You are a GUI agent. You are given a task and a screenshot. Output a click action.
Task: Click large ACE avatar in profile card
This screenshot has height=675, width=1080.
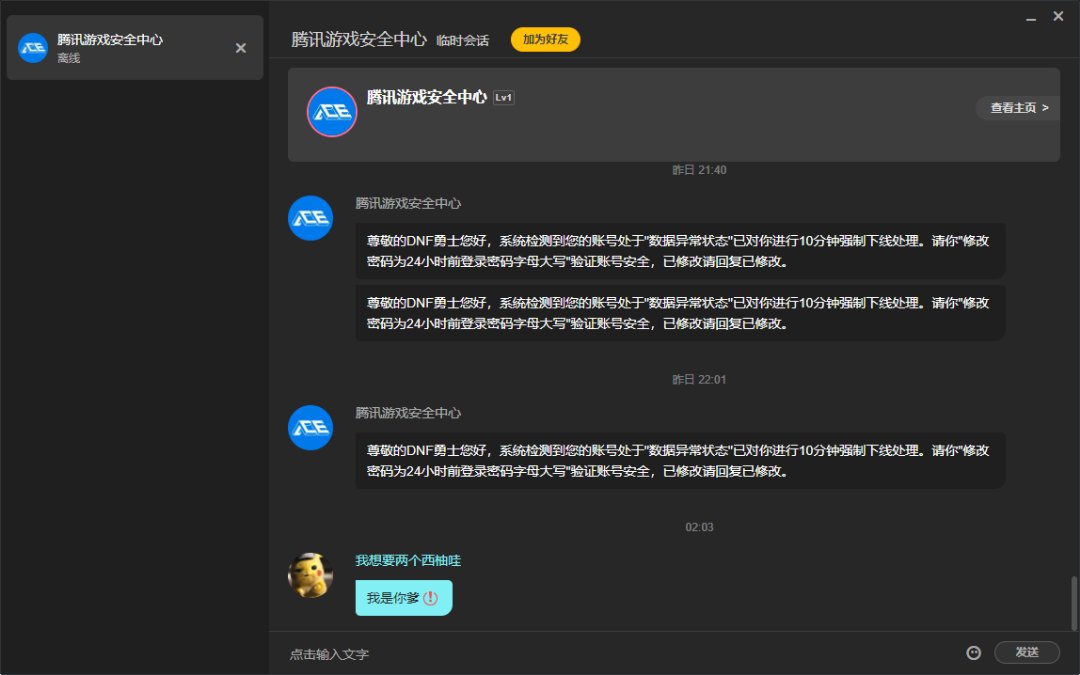pyautogui.click(x=332, y=112)
